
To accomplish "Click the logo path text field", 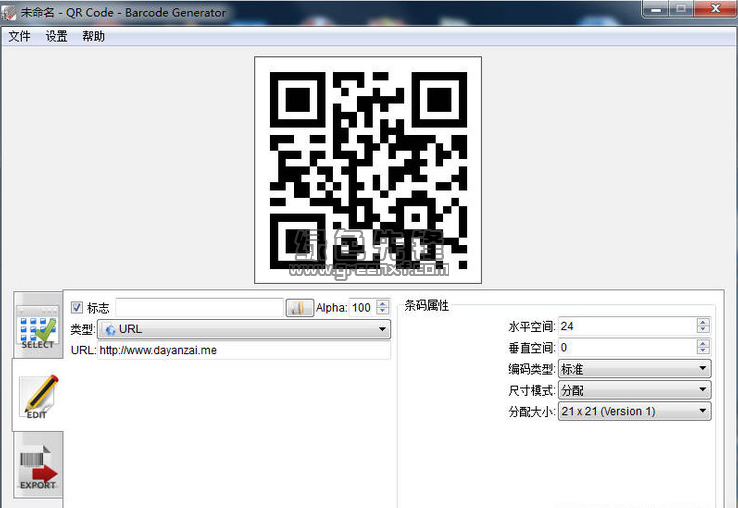I will pos(200,308).
